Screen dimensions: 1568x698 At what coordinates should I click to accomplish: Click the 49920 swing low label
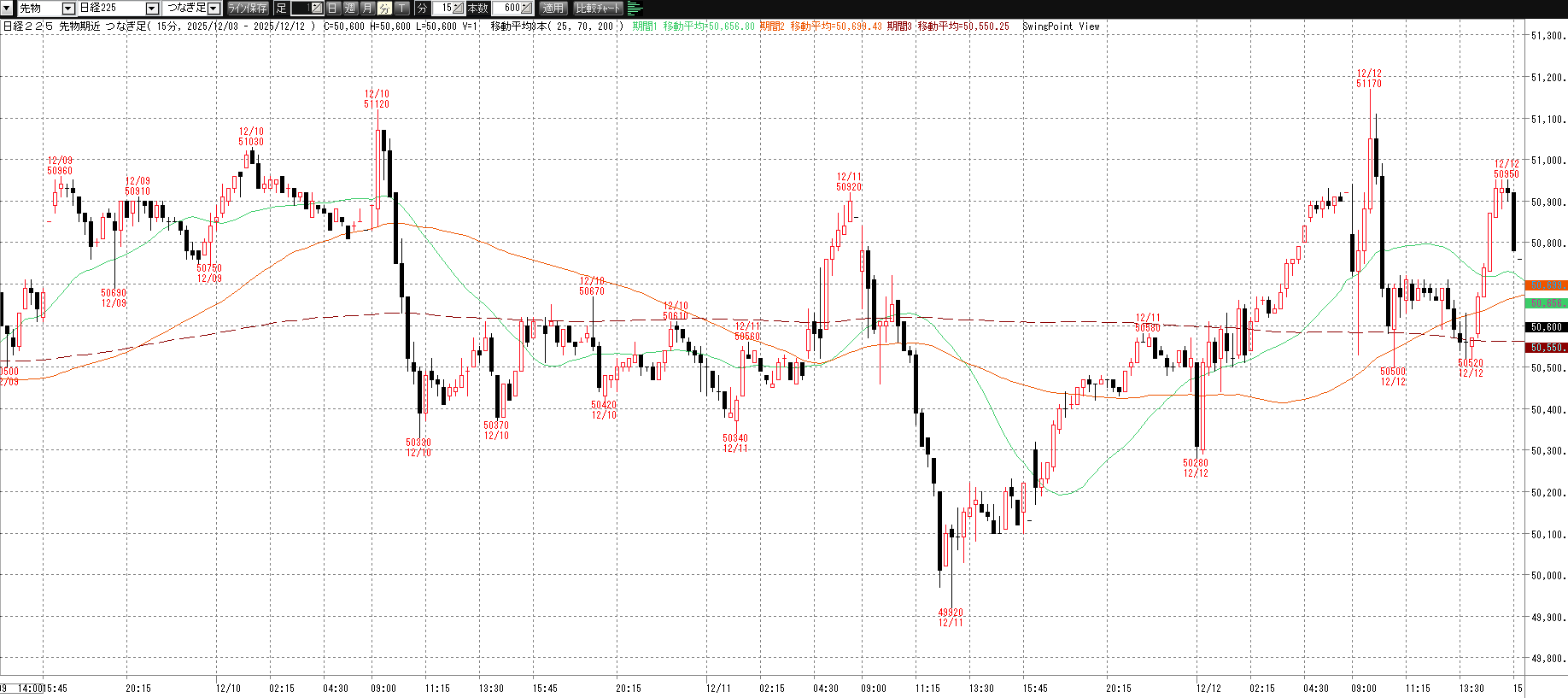(950, 617)
